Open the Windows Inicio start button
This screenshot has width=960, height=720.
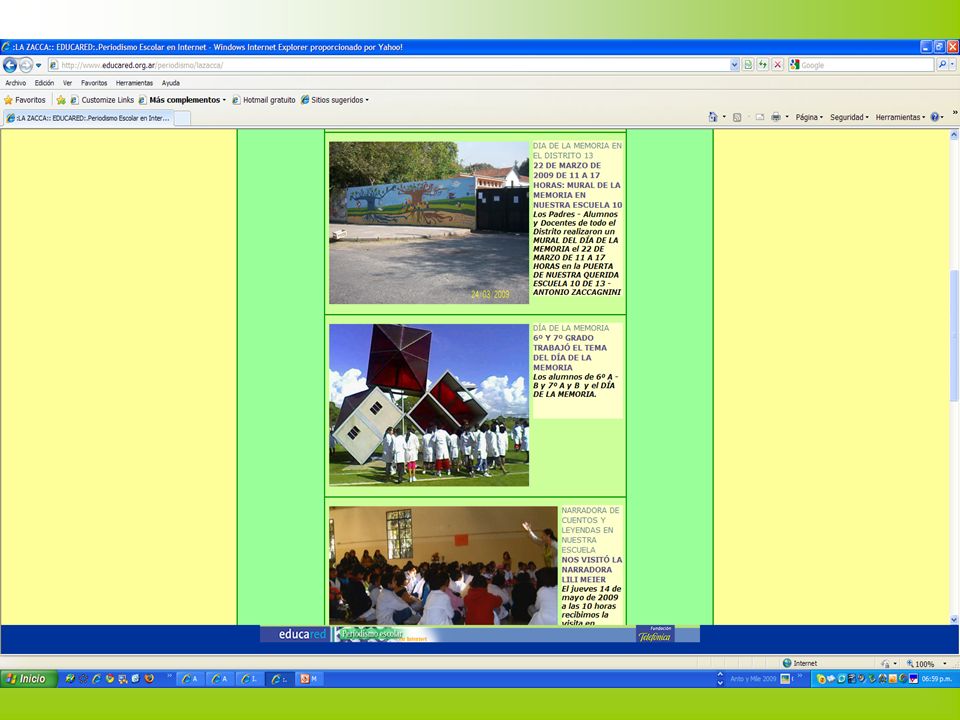pyautogui.click(x=28, y=678)
